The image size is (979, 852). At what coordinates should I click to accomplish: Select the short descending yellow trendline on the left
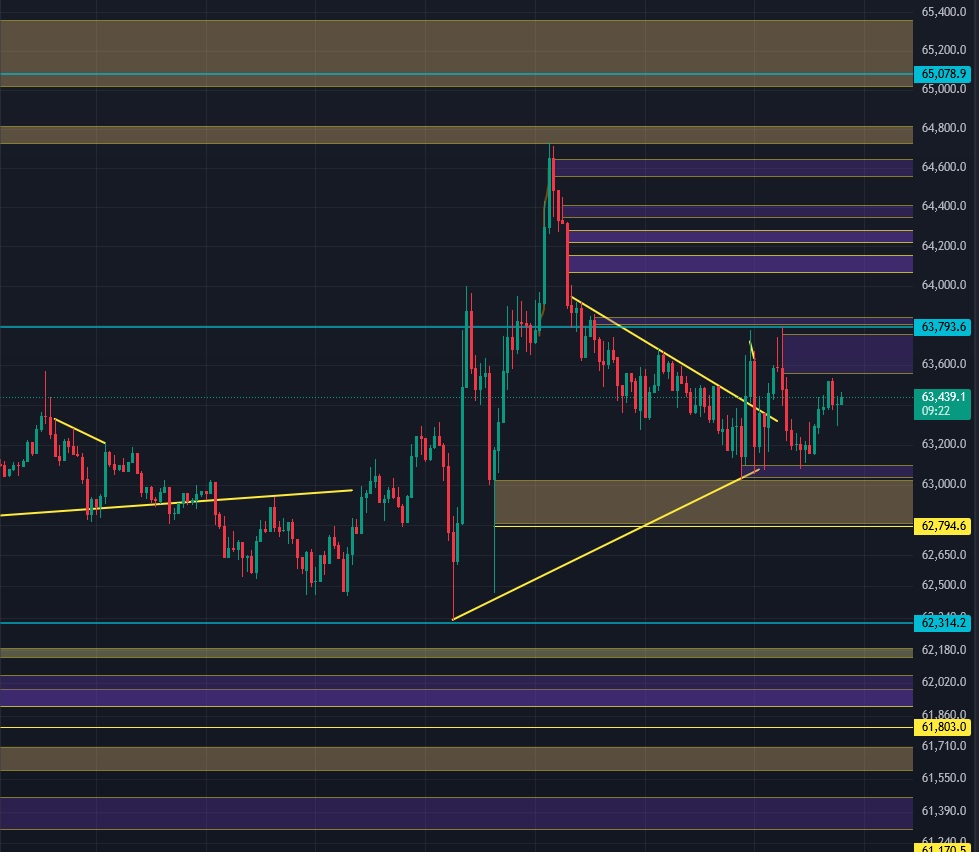79,431
